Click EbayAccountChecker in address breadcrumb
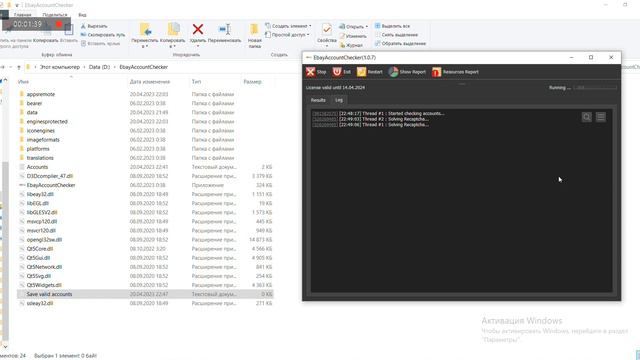 click(143, 67)
